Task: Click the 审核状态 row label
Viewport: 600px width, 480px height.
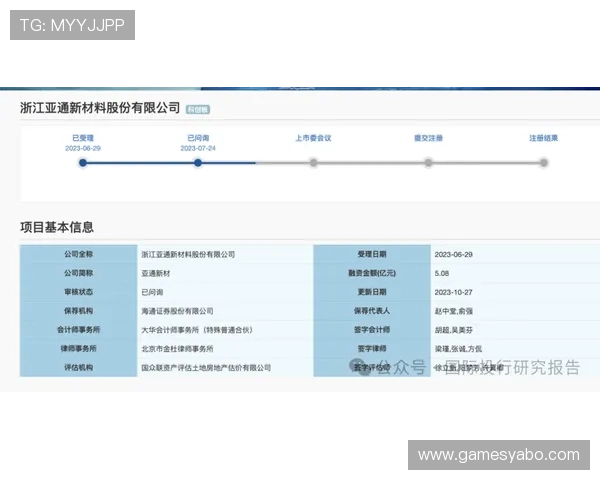Action: pyautogui.click(x=78, y=292)
